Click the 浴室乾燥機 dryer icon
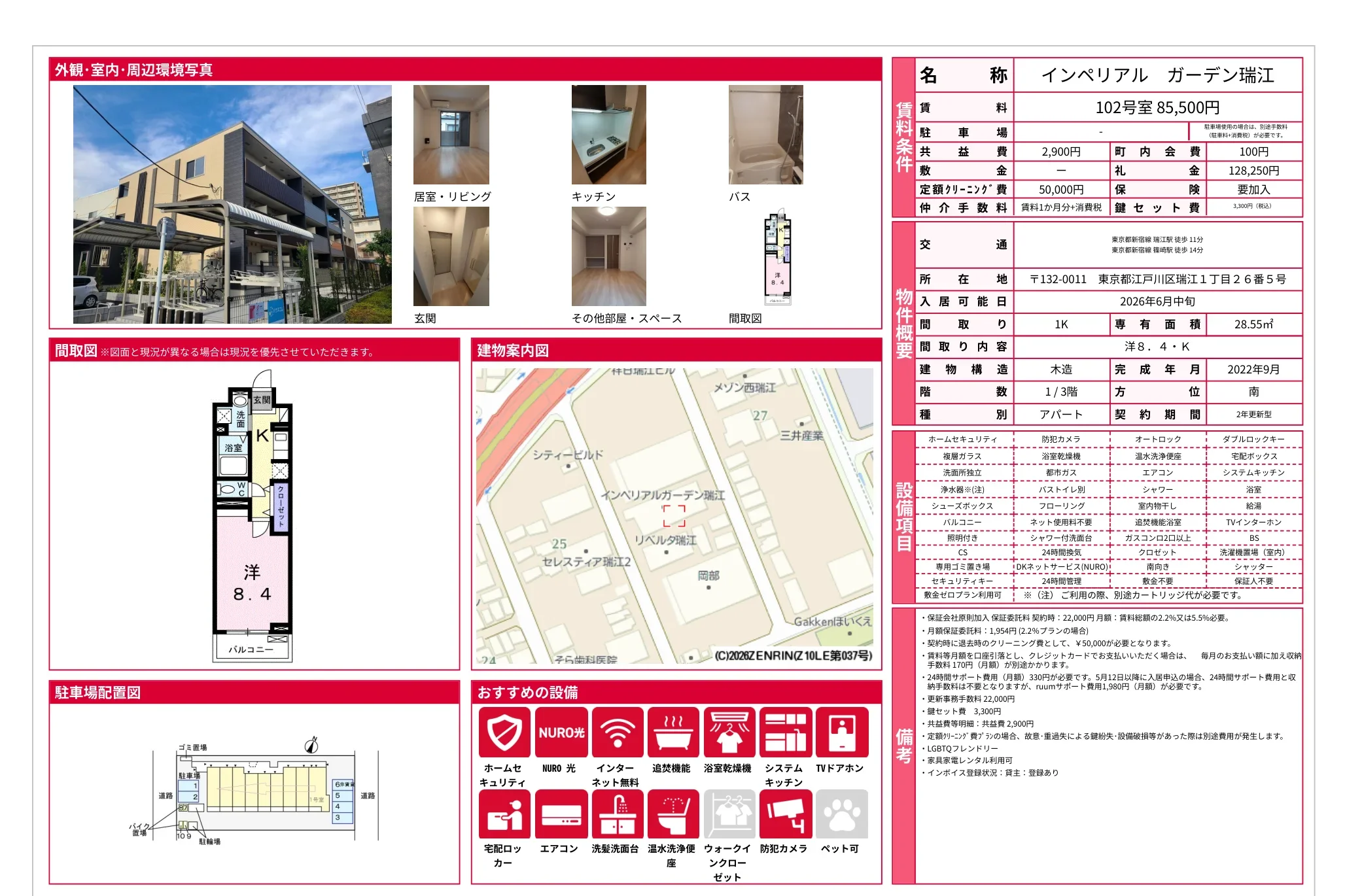This screenshot has height=896, width=1345. click(729, 732)
